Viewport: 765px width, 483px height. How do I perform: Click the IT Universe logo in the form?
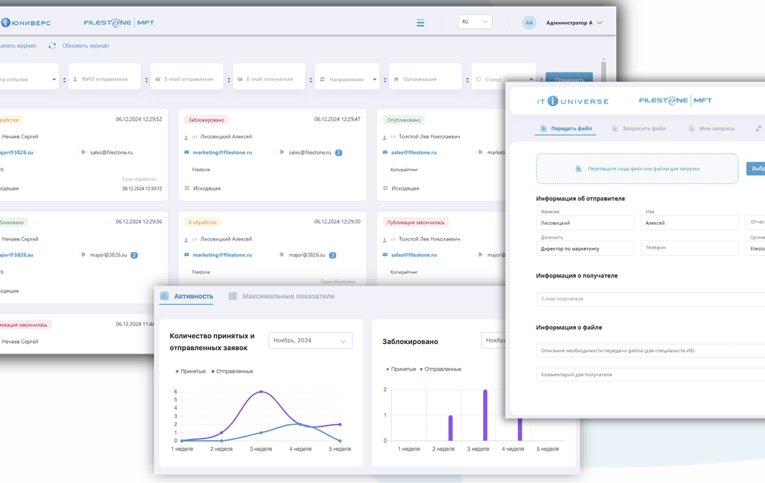(x=572, y=101)
